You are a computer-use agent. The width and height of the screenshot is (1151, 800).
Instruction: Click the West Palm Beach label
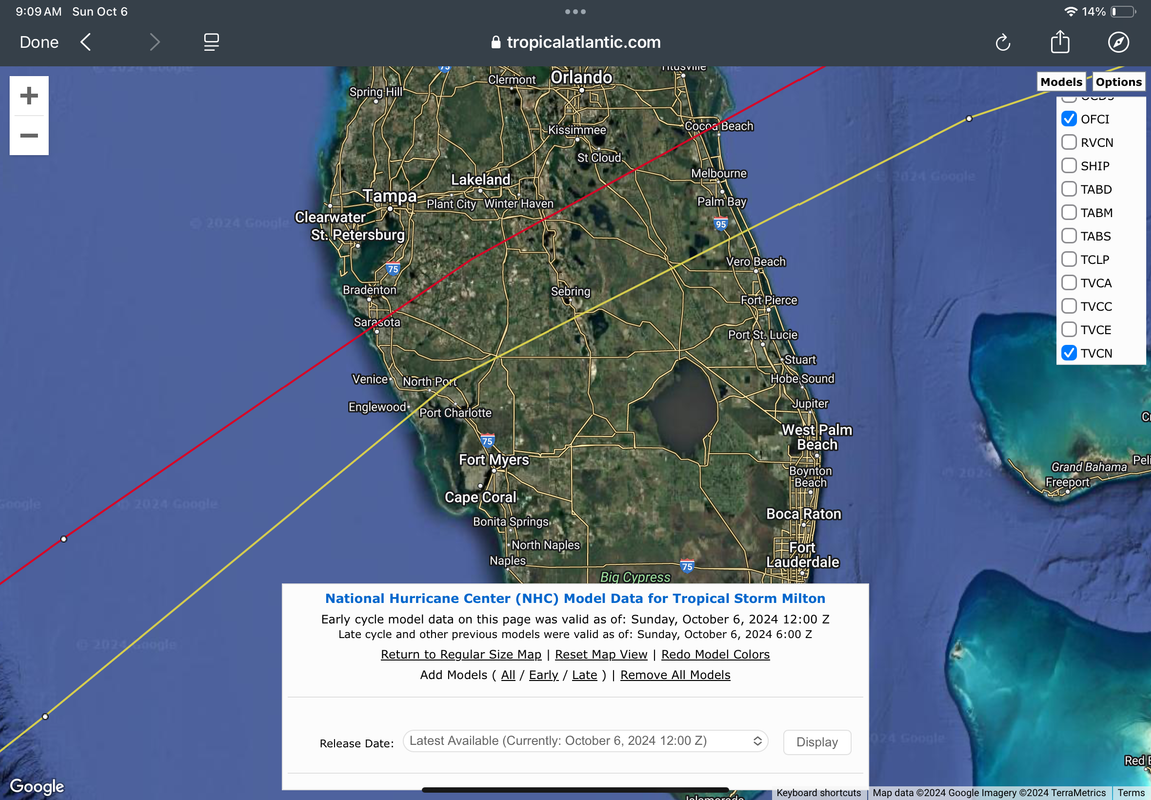[x=817, y=437]
